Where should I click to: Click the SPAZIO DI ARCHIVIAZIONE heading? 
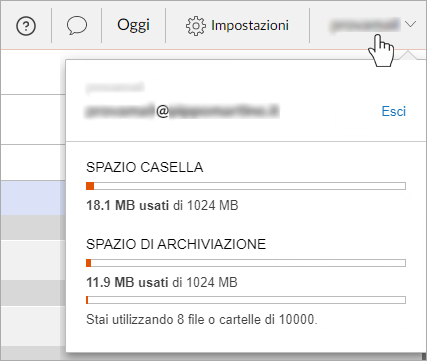[176, 244]
